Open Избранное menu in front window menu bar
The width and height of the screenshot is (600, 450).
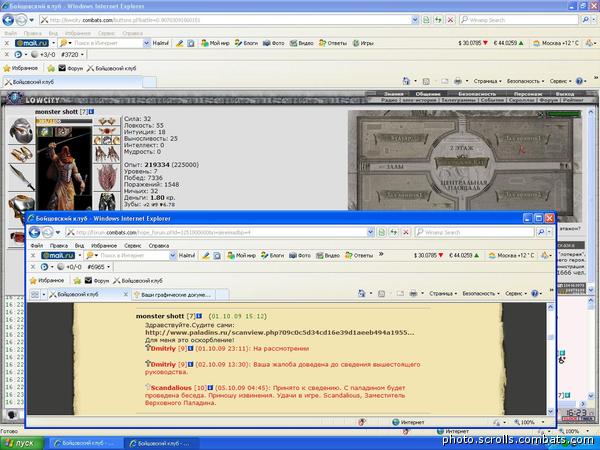click(104, 245)
